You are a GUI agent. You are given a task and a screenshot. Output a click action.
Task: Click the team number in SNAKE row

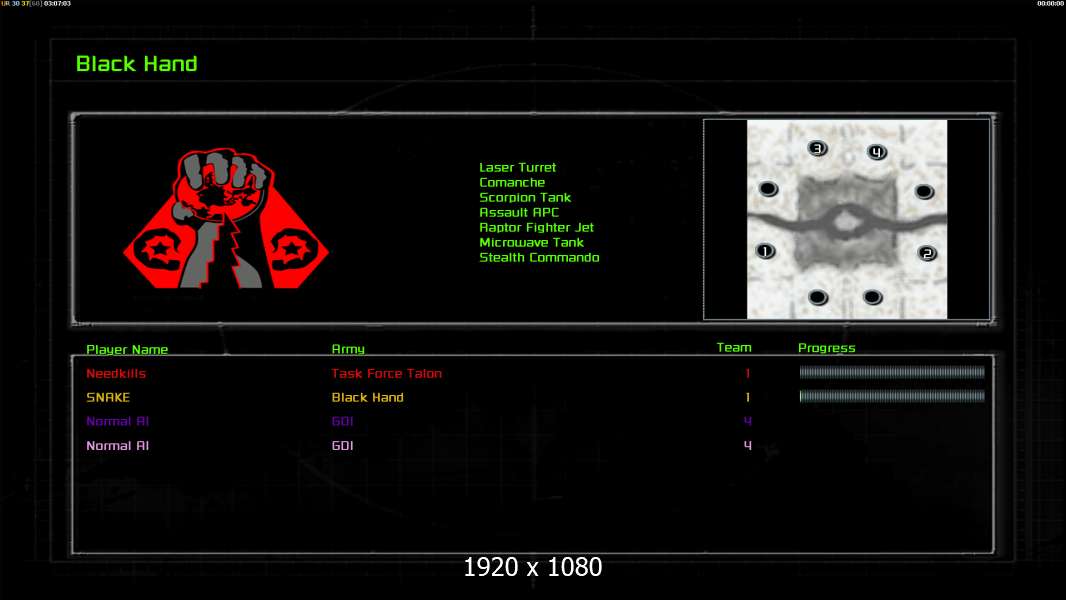click(747, 397)
